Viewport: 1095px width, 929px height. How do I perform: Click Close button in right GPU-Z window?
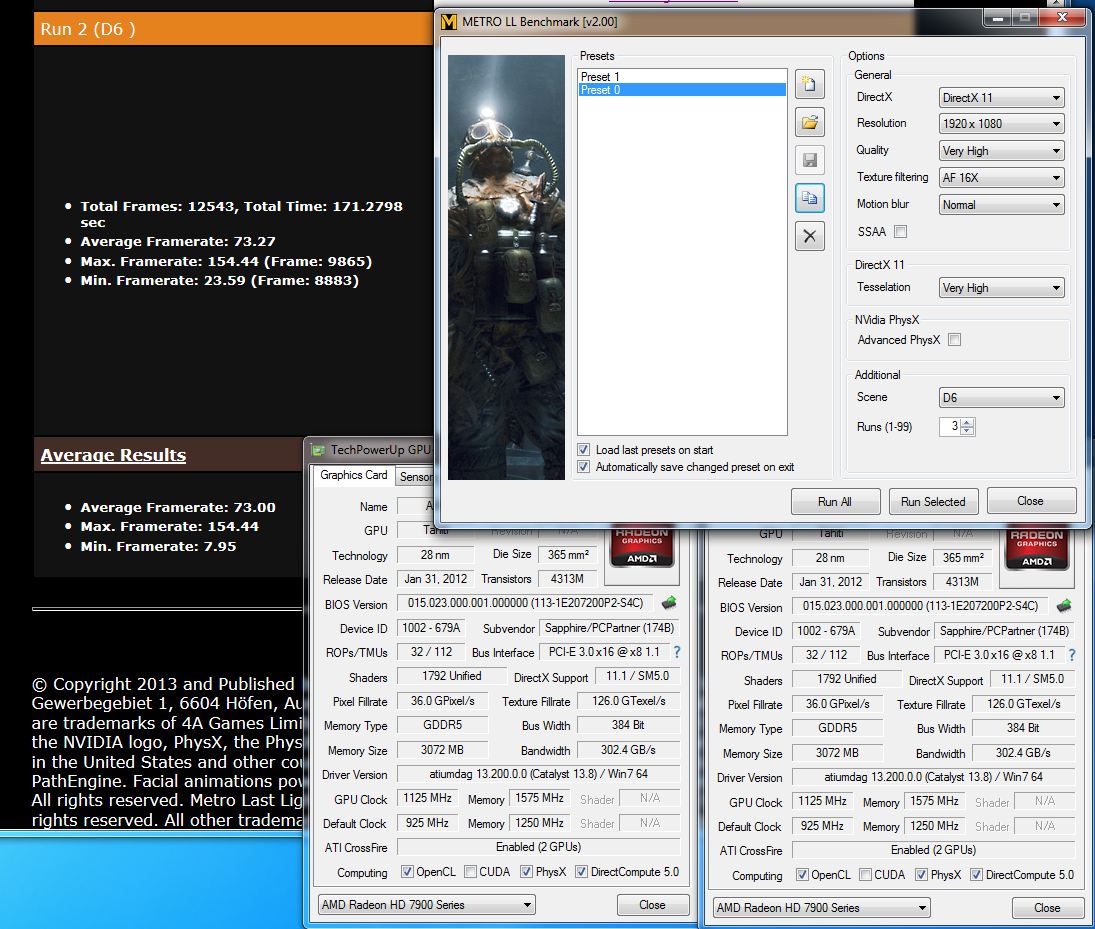click(1047, 907)
